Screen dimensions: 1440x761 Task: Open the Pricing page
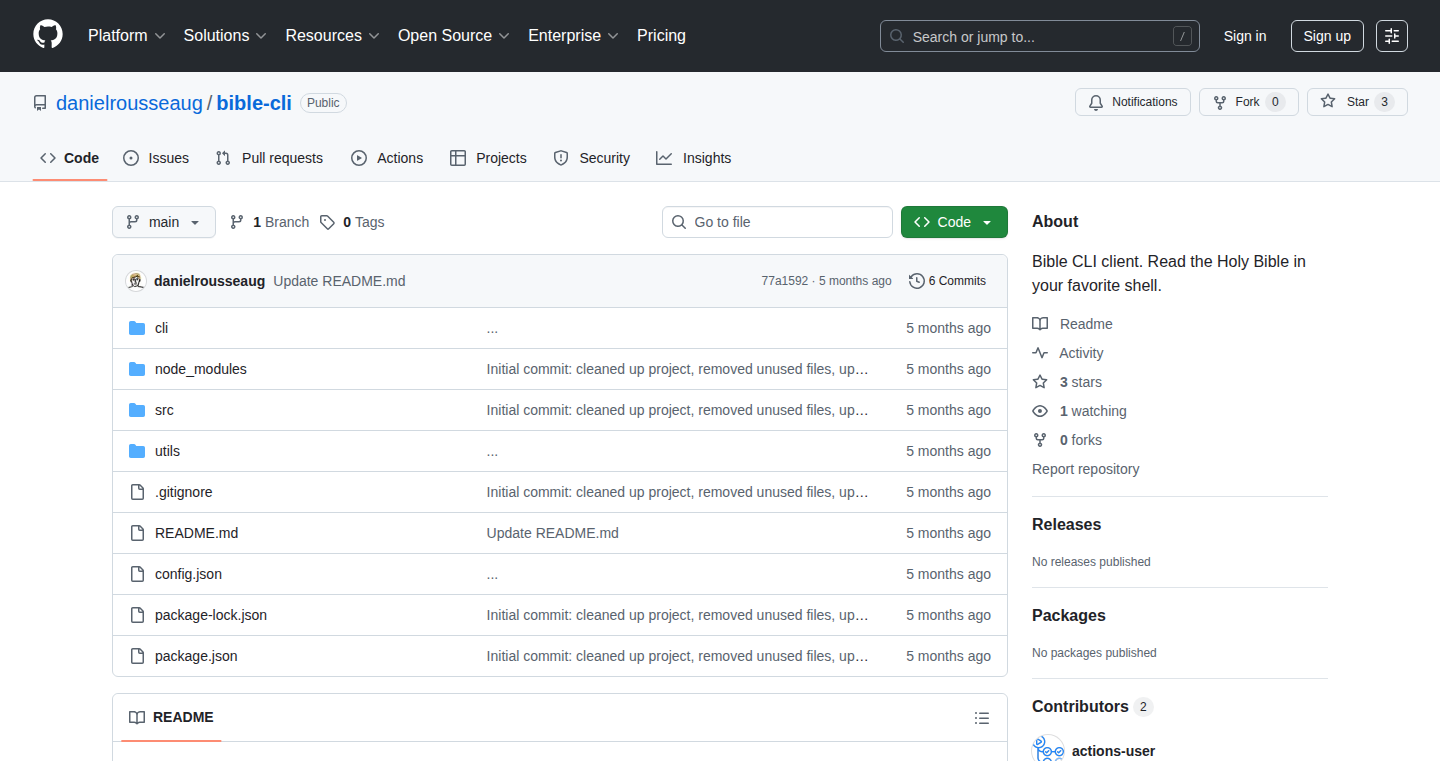click(661, 36)
